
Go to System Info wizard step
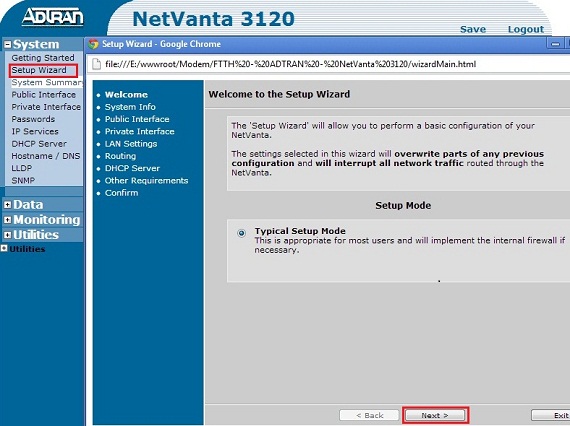tap(130, 107)
